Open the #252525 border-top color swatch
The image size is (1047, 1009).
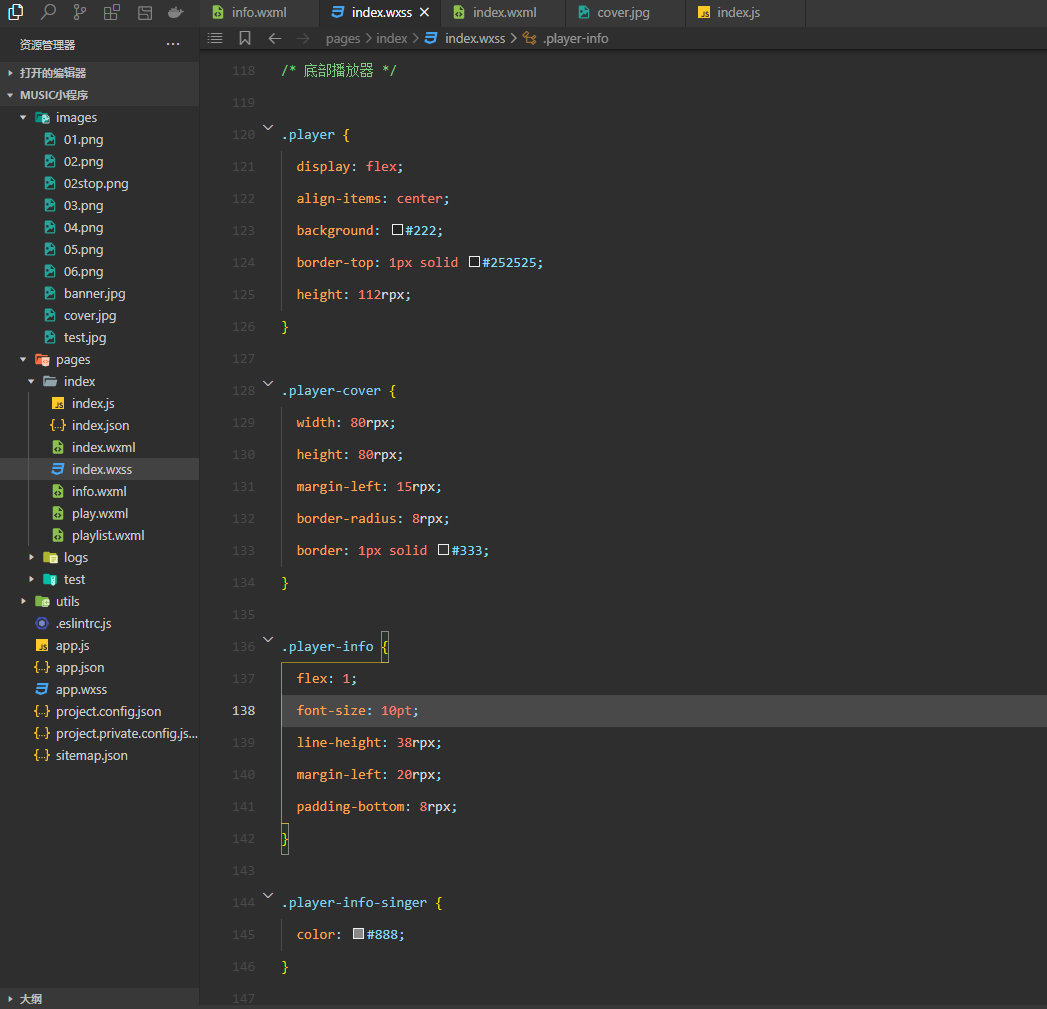474,262
